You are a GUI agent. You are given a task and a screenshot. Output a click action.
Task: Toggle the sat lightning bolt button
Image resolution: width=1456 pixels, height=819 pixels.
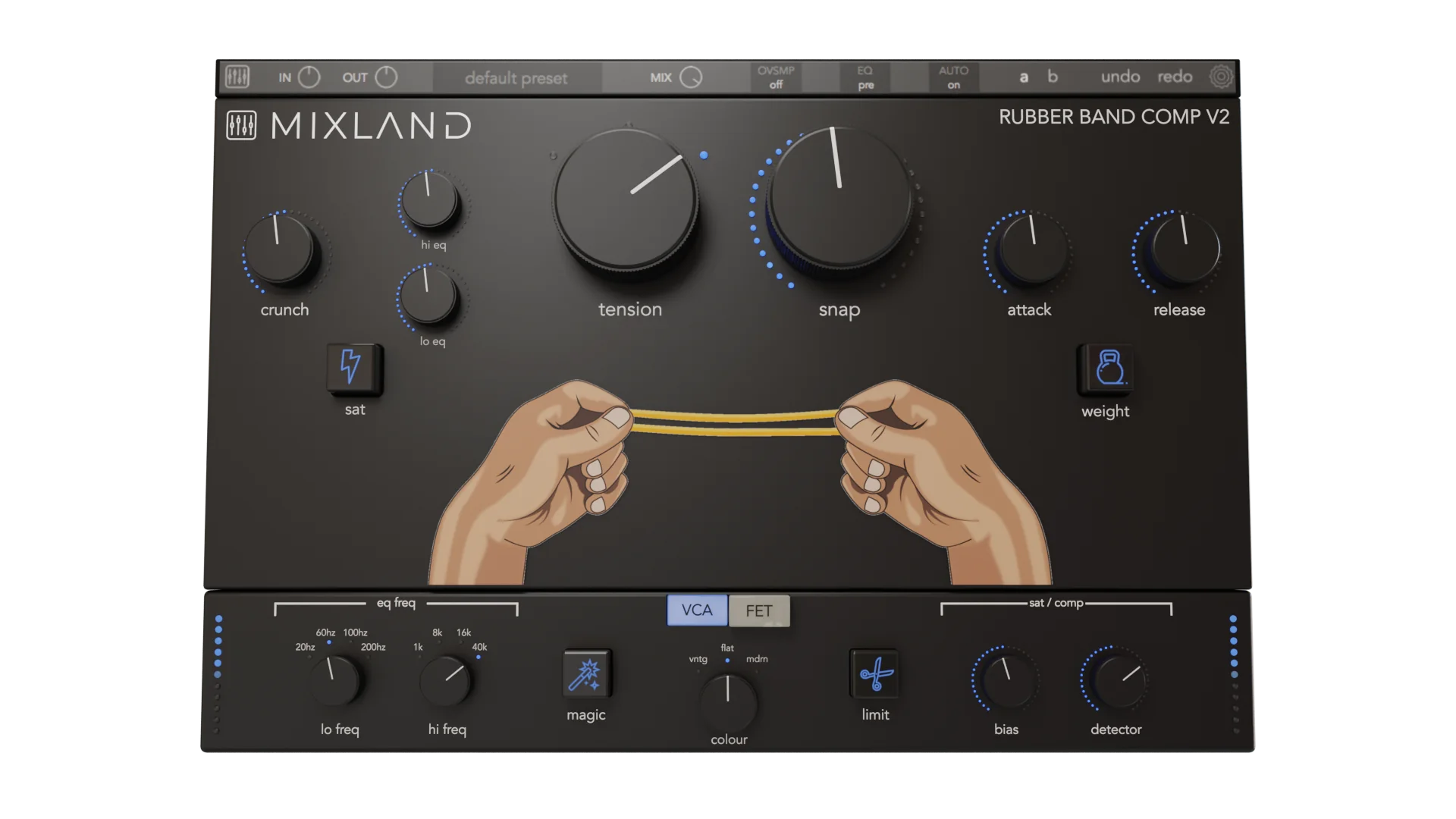pos(354,369)
